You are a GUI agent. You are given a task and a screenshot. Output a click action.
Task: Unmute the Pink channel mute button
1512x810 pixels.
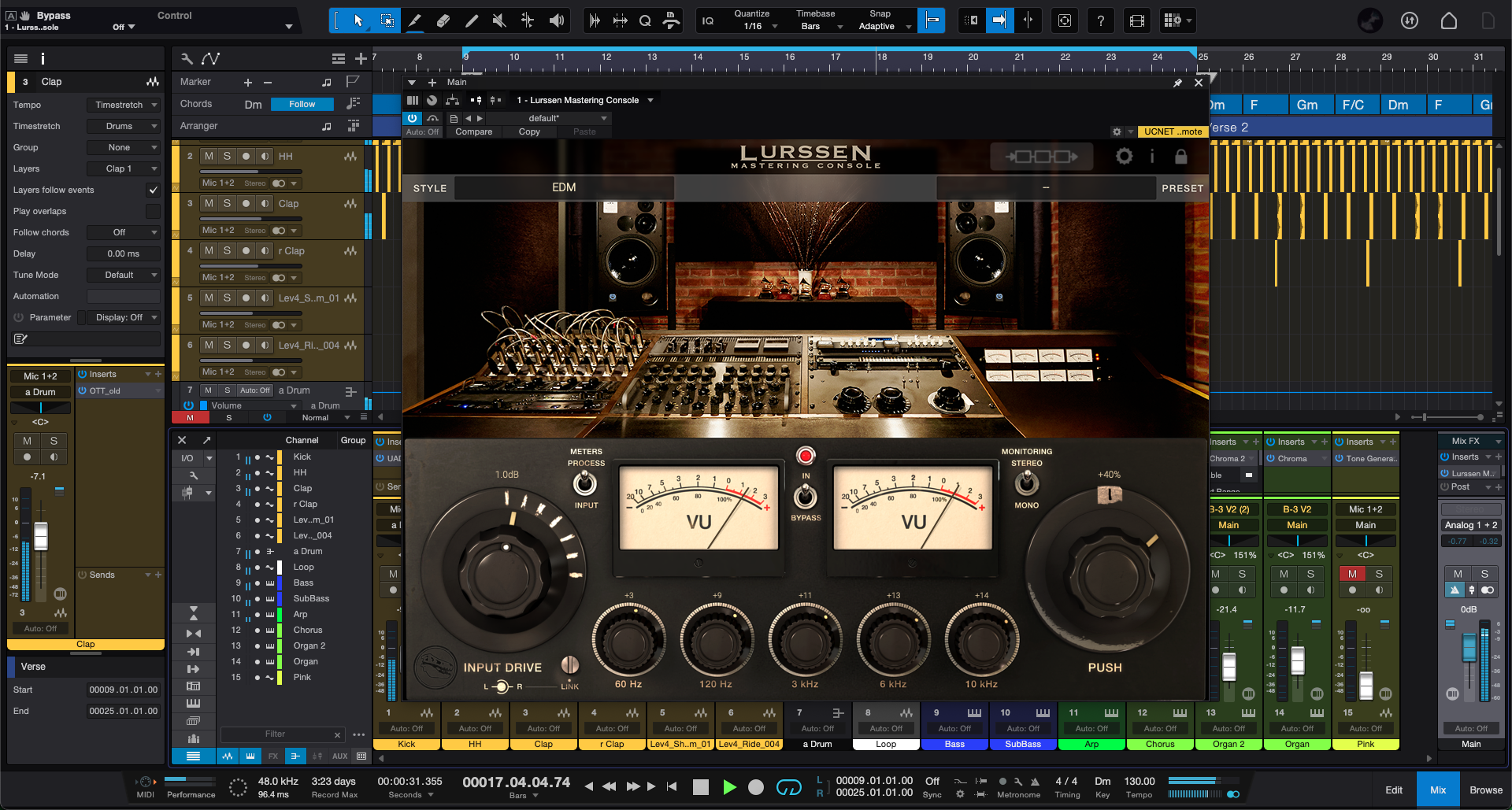[1352, 574]
